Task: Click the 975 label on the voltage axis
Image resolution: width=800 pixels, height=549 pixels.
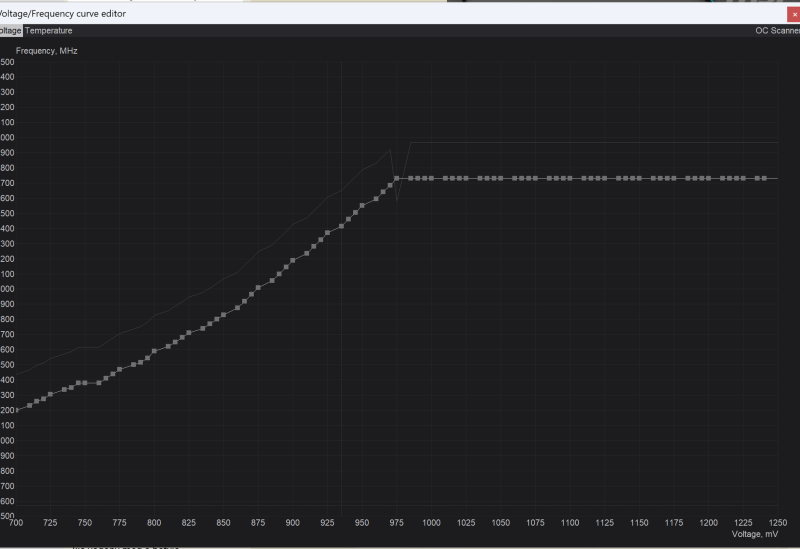Action: [396, 522]
